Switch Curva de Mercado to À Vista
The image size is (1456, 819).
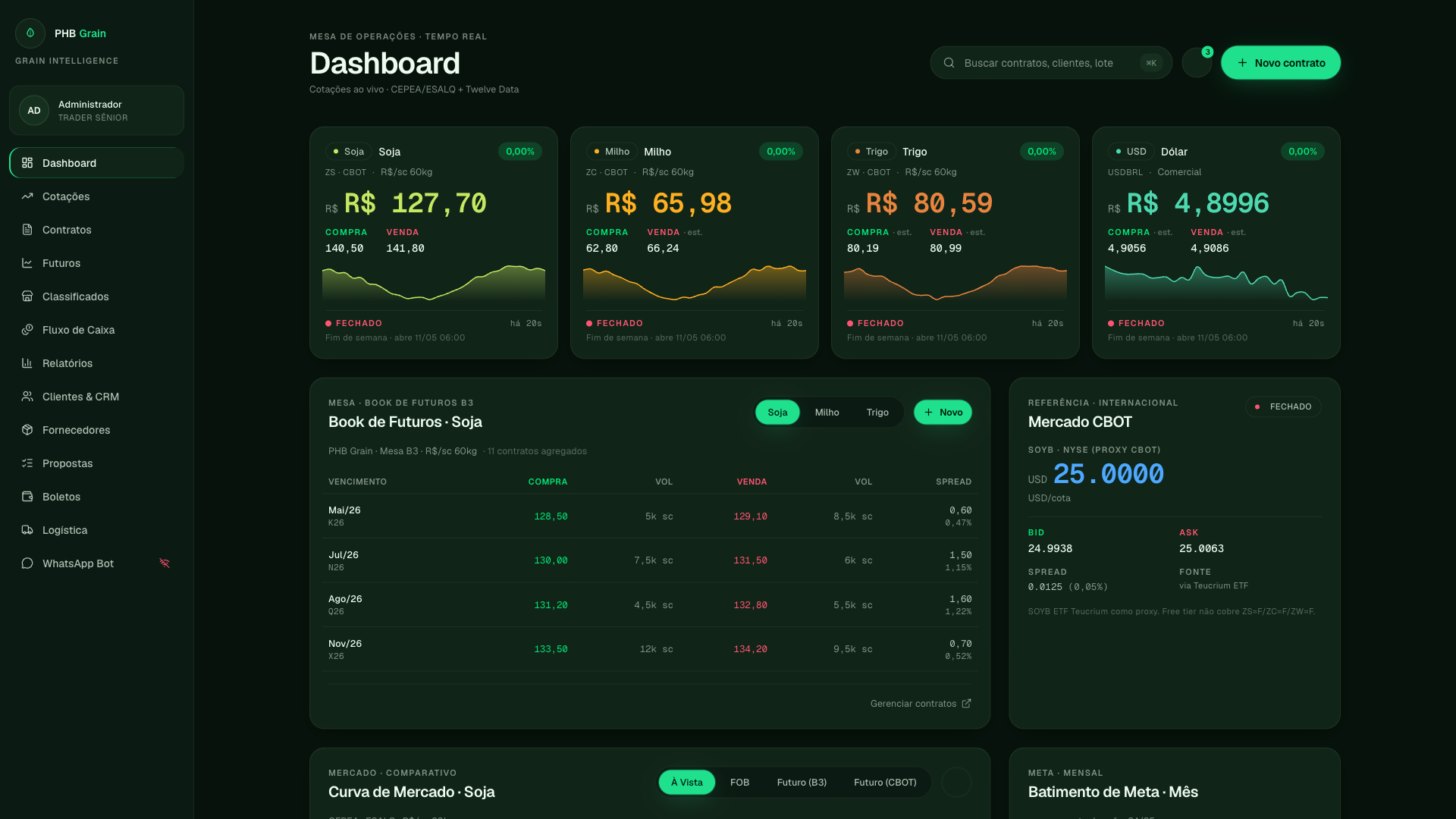(x=686, y=783)
